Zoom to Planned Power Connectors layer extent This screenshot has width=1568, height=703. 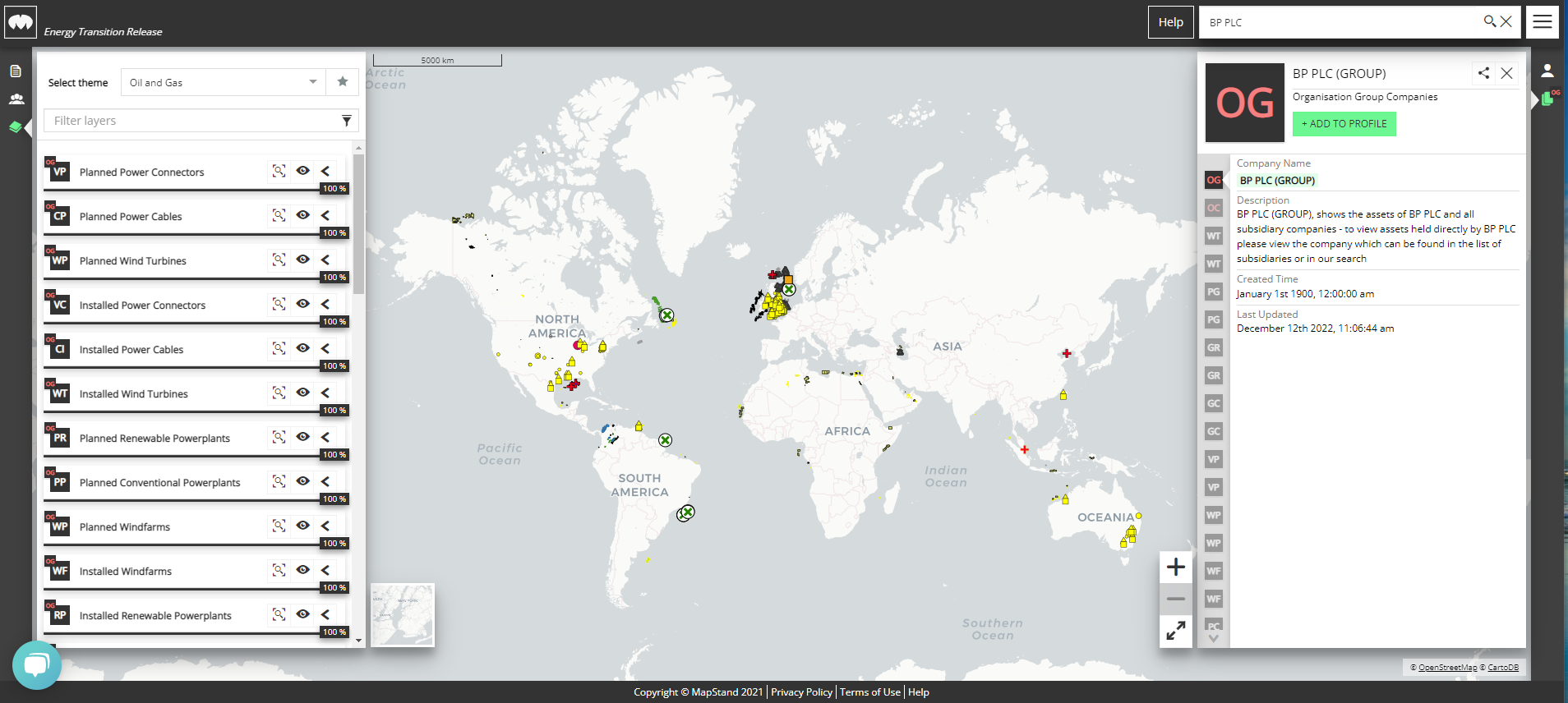(x=279, y=171)
